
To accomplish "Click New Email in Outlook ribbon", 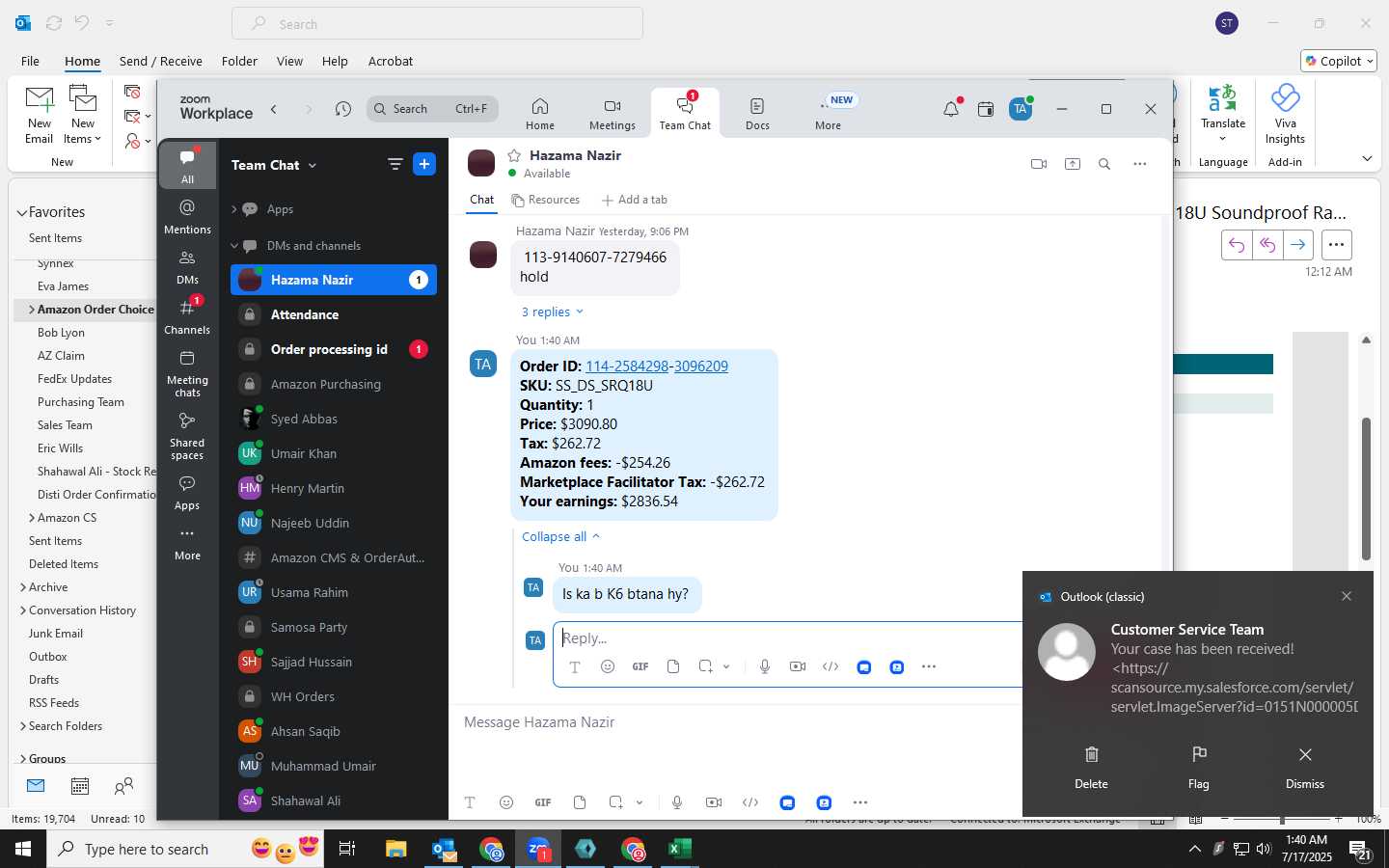I will [40, 115].
